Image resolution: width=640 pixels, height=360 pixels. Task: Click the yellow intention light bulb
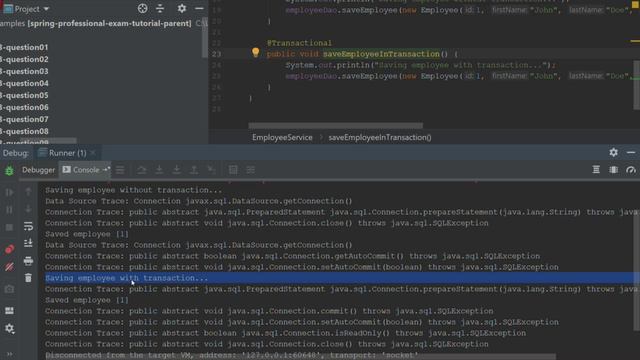coord(256,52)
